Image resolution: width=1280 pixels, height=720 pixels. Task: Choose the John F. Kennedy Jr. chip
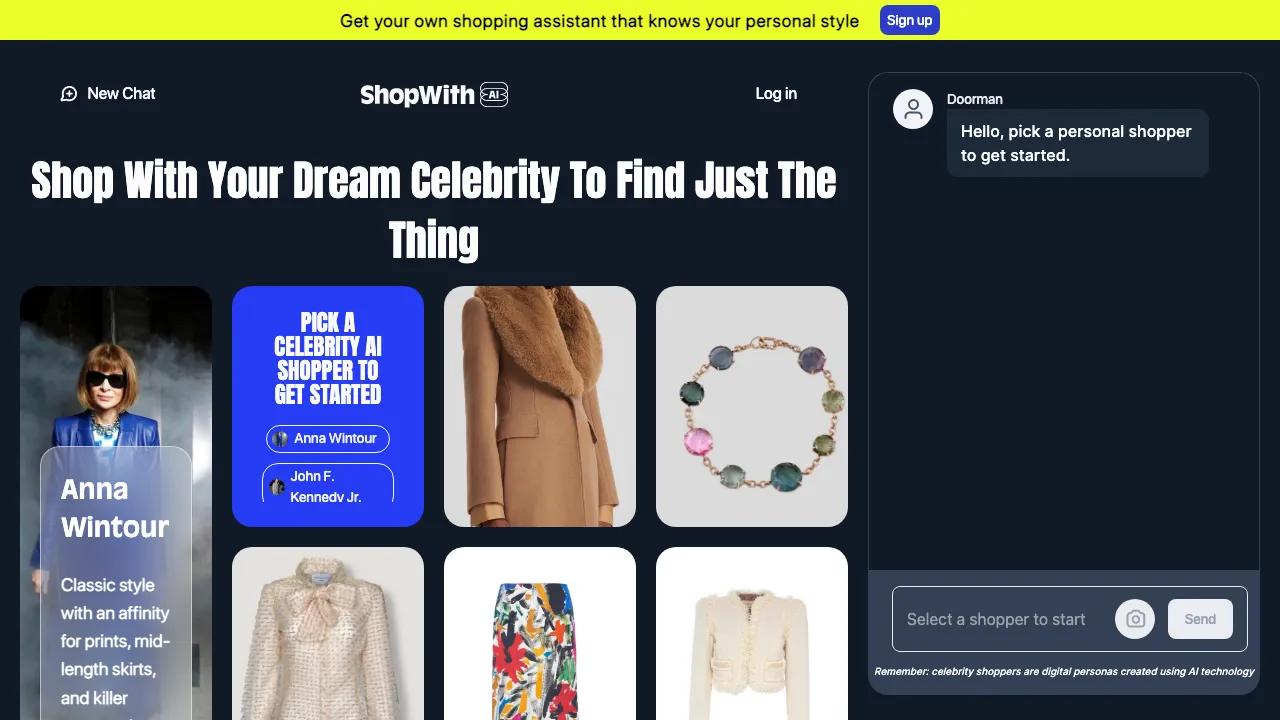click(328, 483)
